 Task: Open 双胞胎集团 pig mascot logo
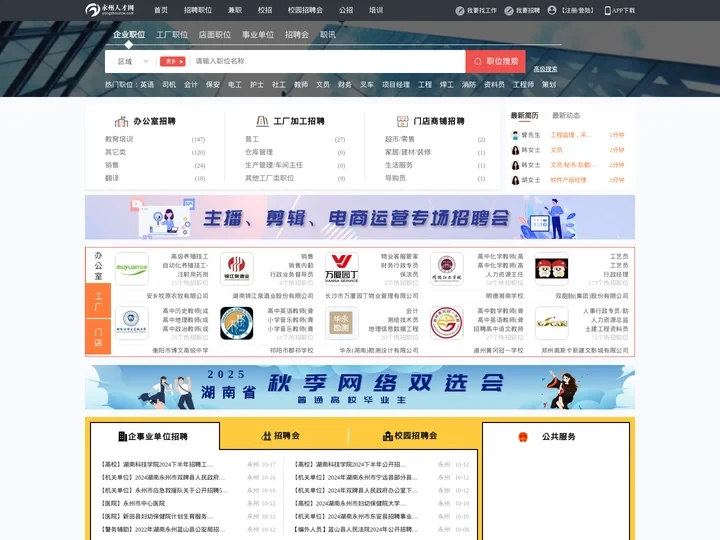coord(551,269)
